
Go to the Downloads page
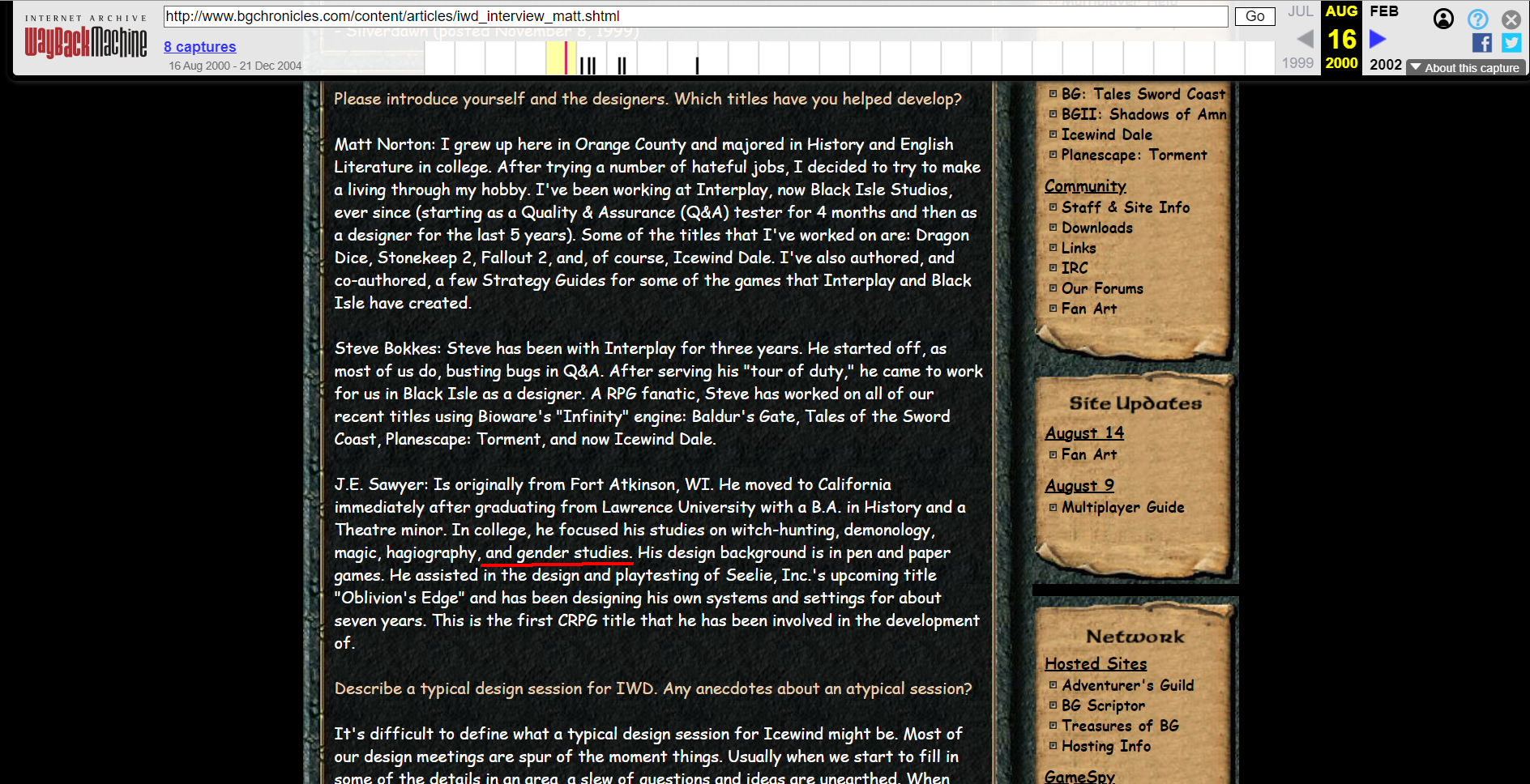pyautogui.click(x=1097, y=228)
